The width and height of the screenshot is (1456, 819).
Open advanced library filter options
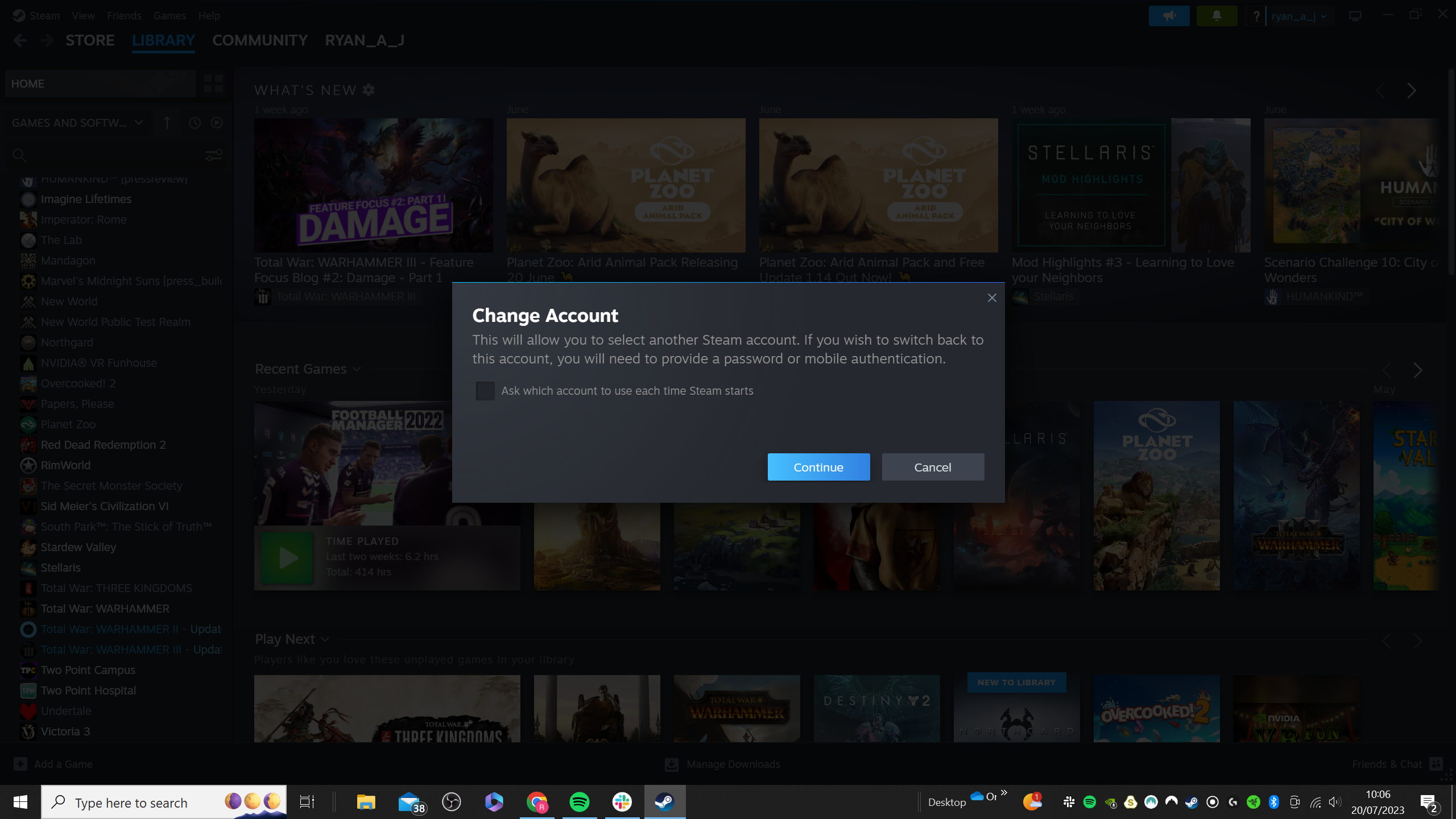(214, 155)
